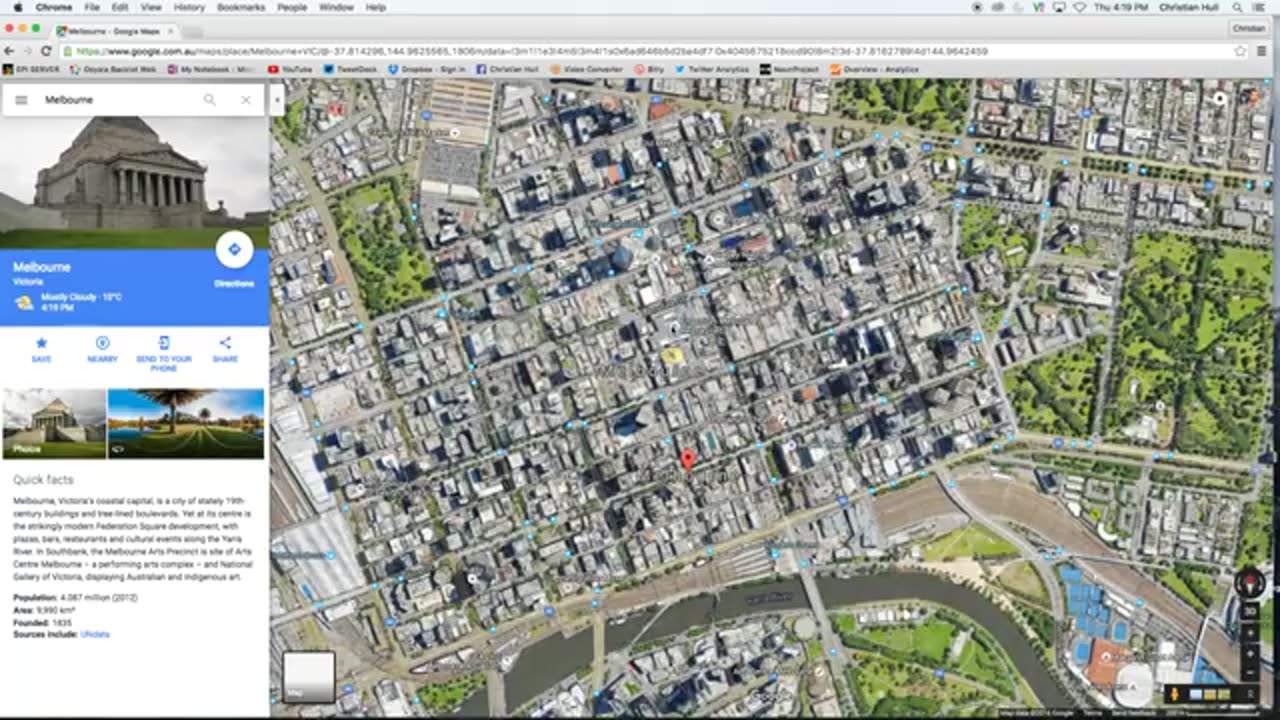The width and height of the screenshot is (1280, 720).
Task: Open the Bitly bookmark
Action: (649, 69)
